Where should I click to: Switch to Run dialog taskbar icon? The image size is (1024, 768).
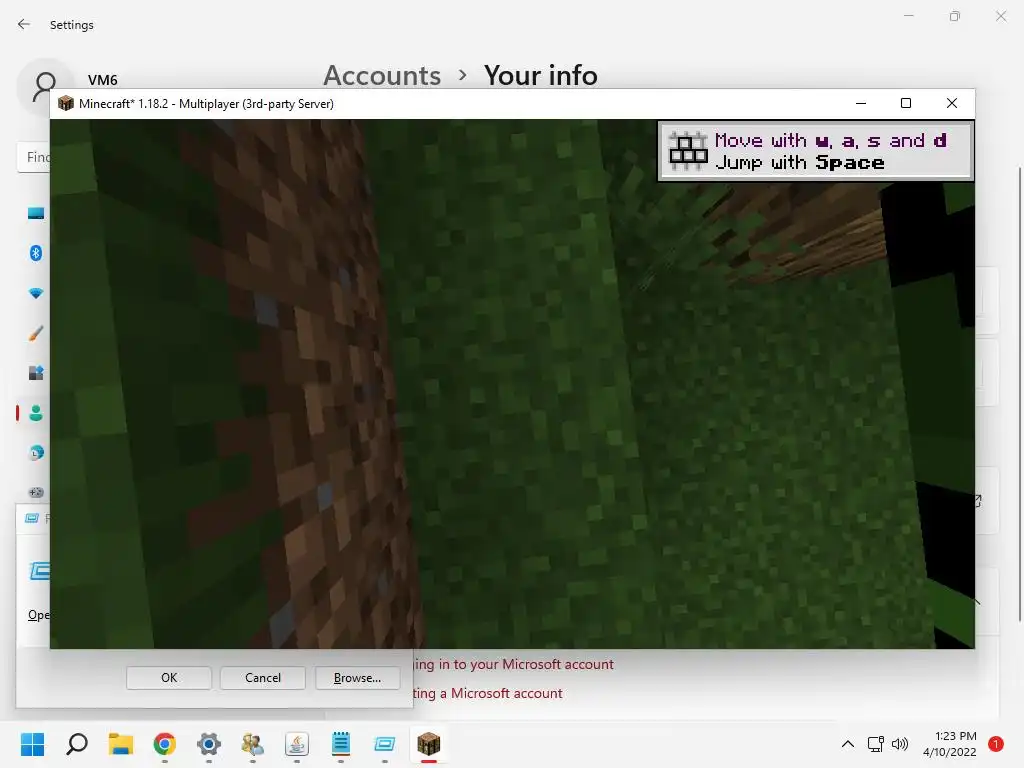pos(385,744)
